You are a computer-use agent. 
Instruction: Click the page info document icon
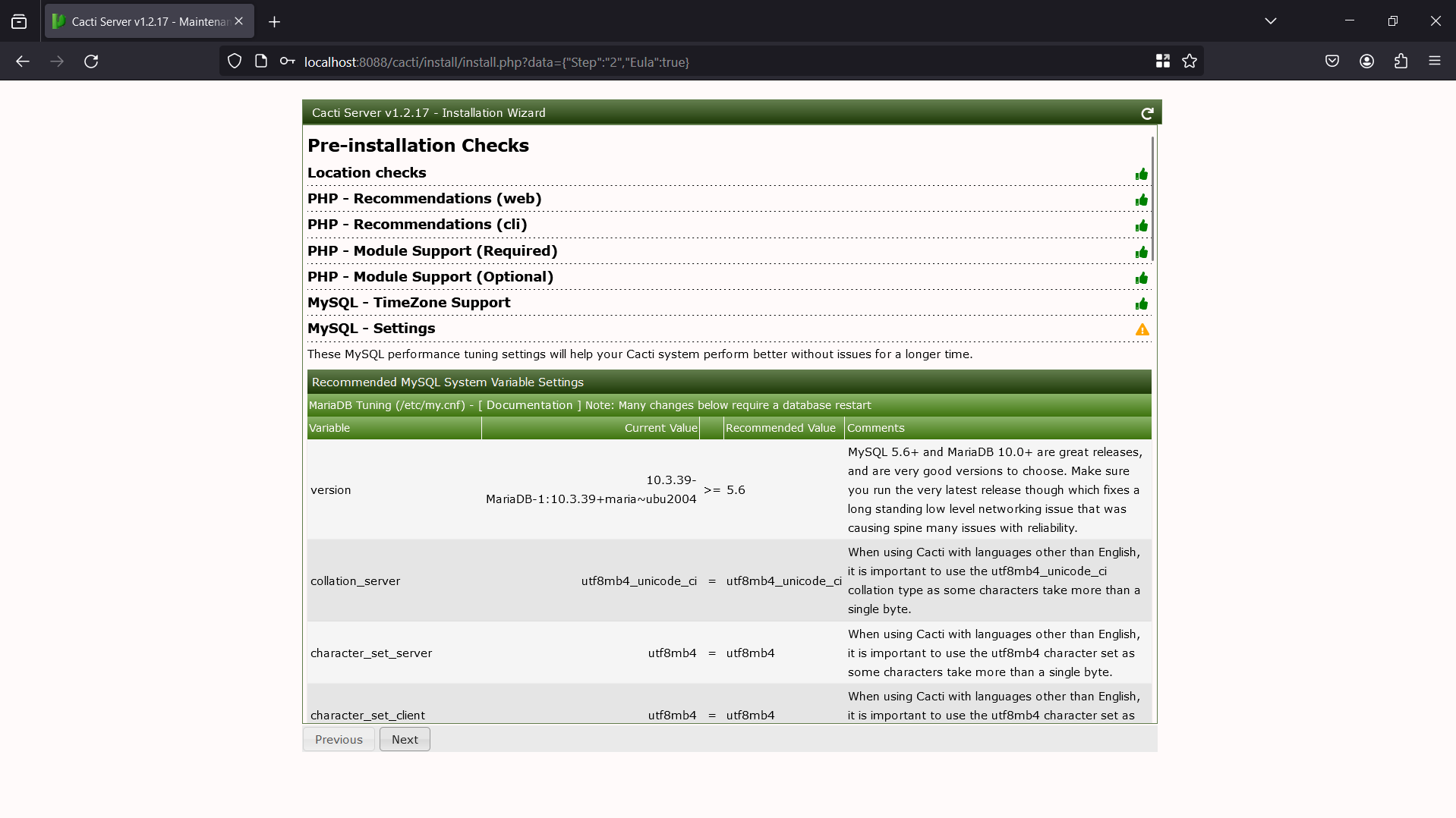coord(261,61)
